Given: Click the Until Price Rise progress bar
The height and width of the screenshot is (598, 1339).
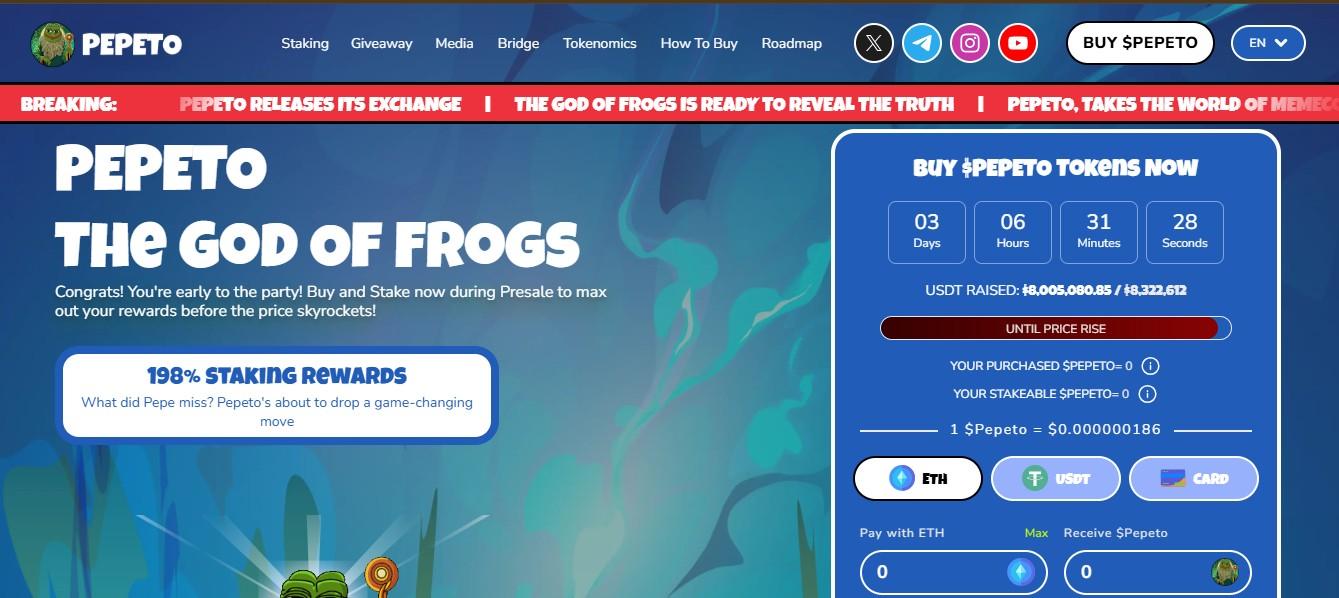Looking at the screenshot, I should point(1056,328).
